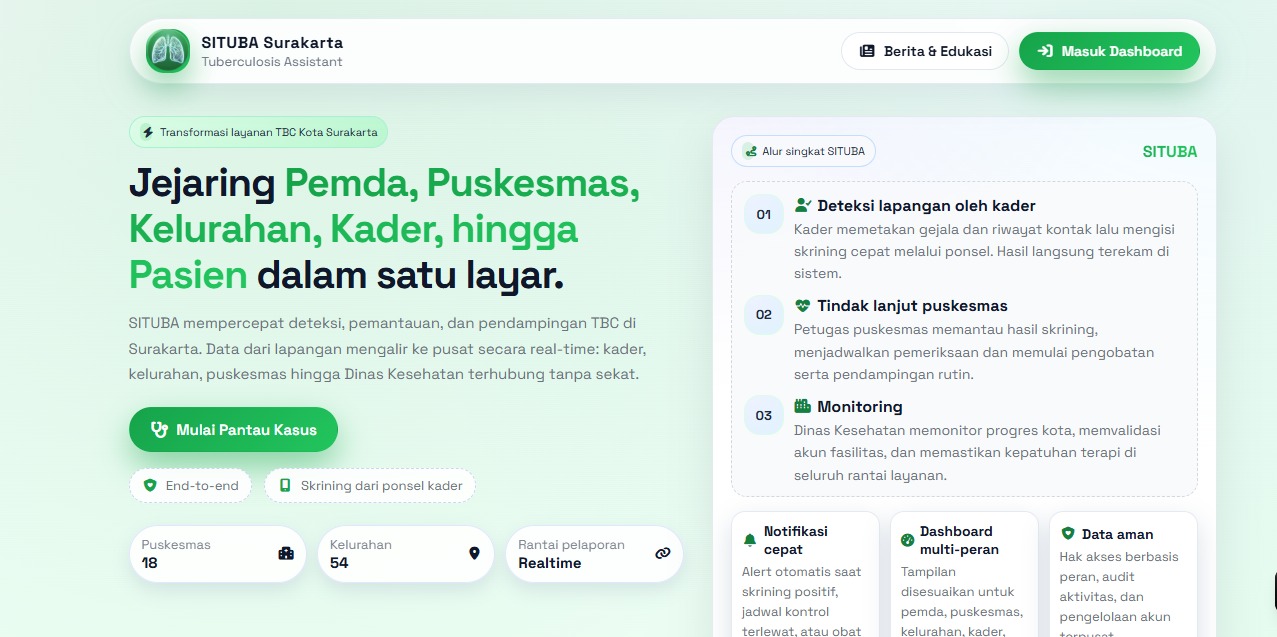Image resolution: width=1277 pixels, height=637 pixels.
Task: Click the phone icon beside Skrining dari ponsel kader
Action: 285,486
